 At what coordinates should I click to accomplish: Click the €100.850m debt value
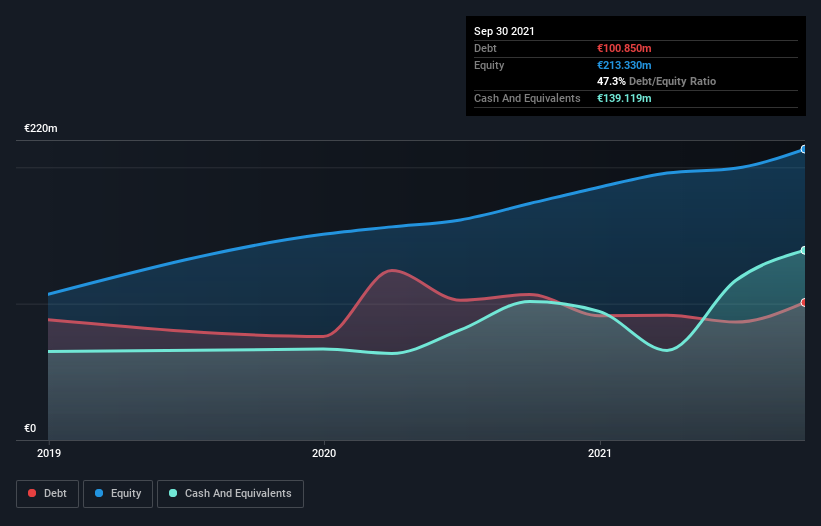click(624, 49)
